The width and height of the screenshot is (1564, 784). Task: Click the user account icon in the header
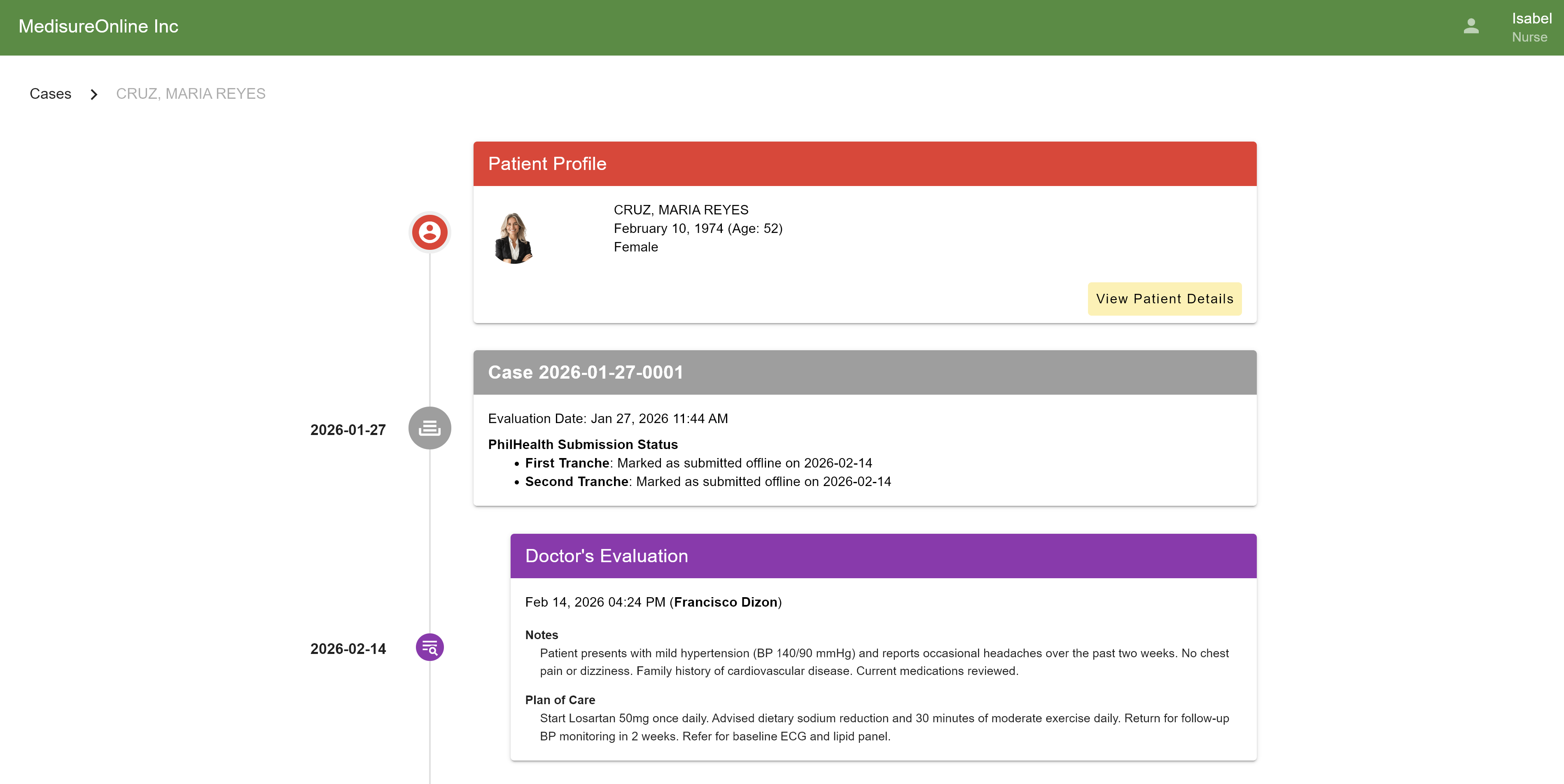coord(1471,27)
